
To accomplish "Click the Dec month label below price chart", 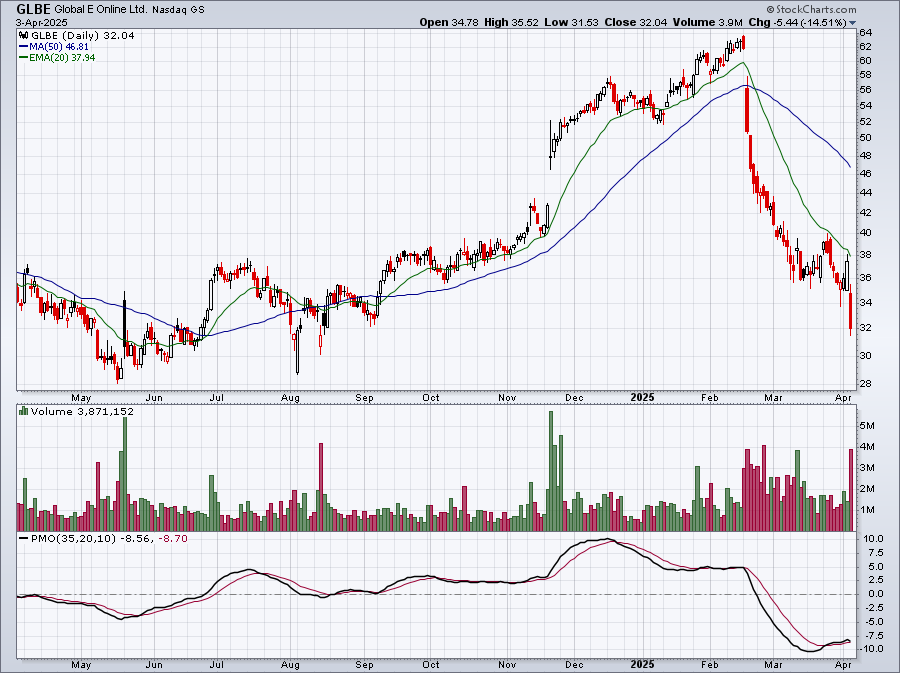I will pos(574,397).
